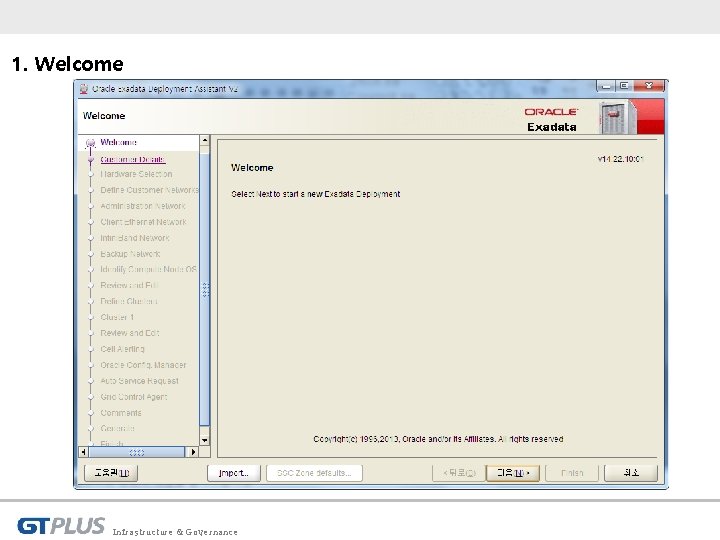Viewport: 720px width, 540px height.
Task: Click the SSC Zone defaults button
Action: click(x=314, y=472)
